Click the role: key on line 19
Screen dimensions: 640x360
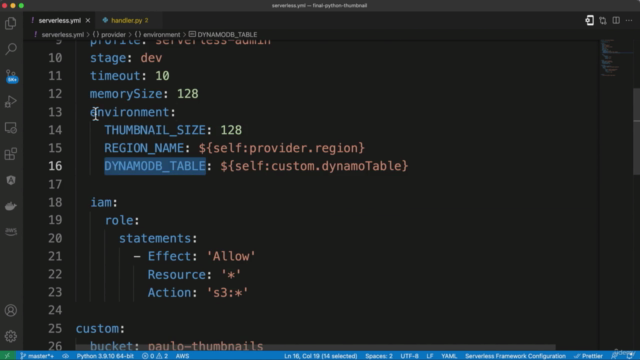122,220
